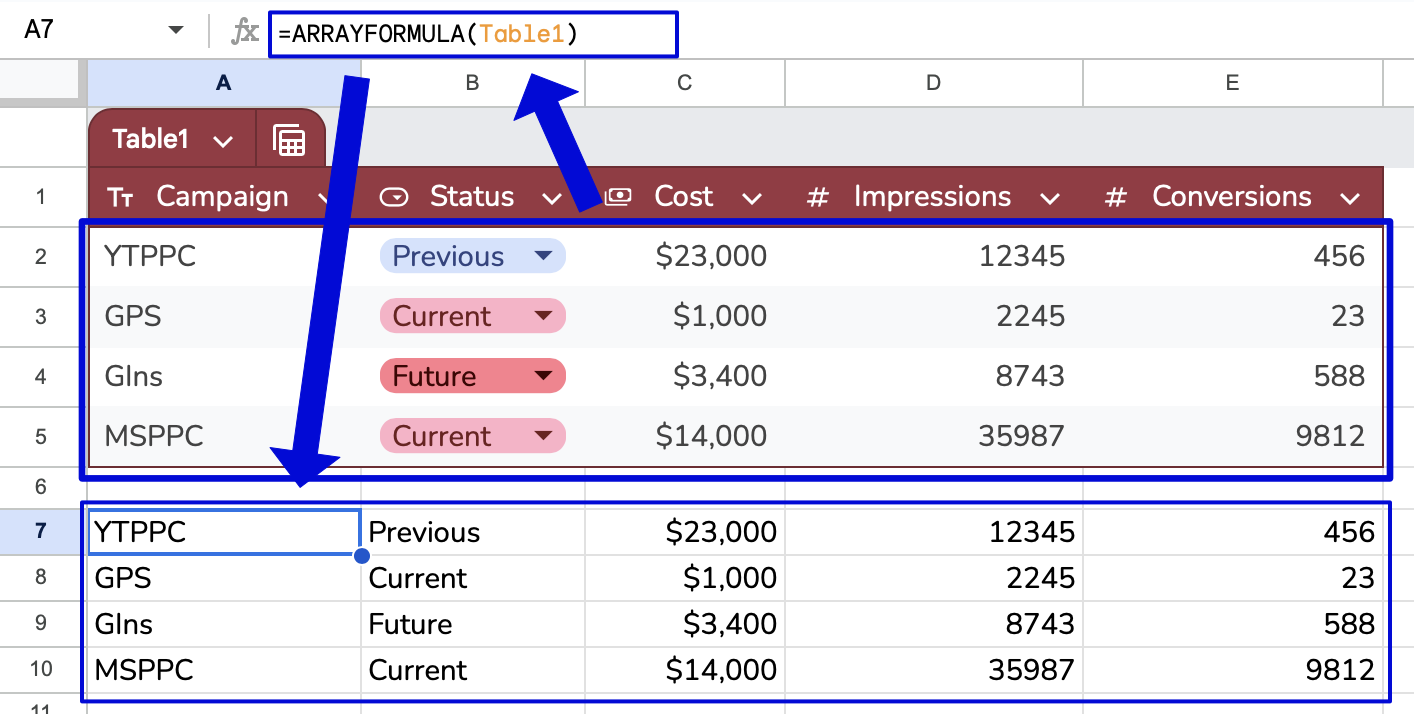1414x714 pixels.
Task: Open the Status column filter dropdown
Action: (552, 196)
